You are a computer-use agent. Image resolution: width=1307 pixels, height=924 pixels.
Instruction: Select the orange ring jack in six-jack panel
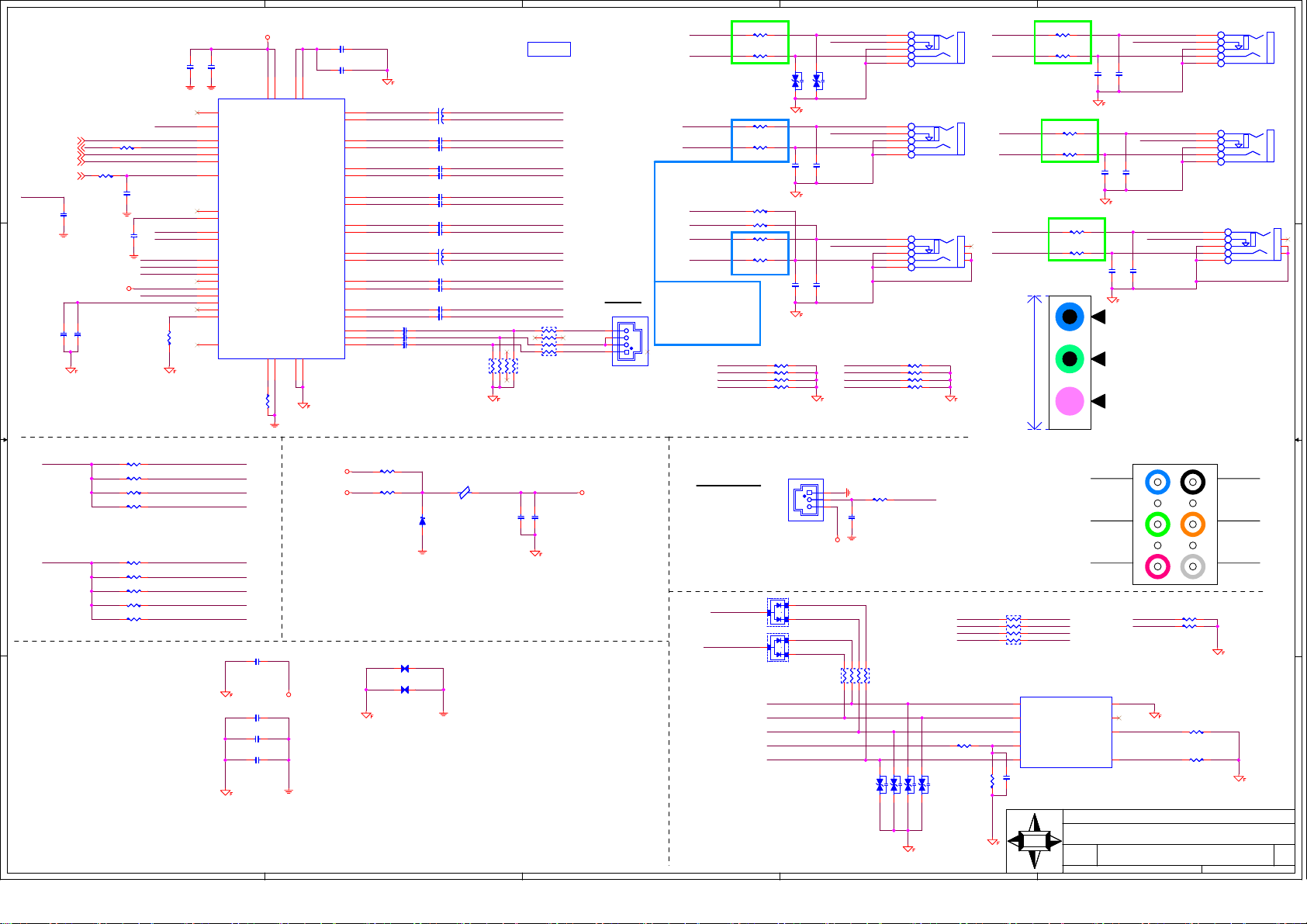click(x=1193, y=524)
